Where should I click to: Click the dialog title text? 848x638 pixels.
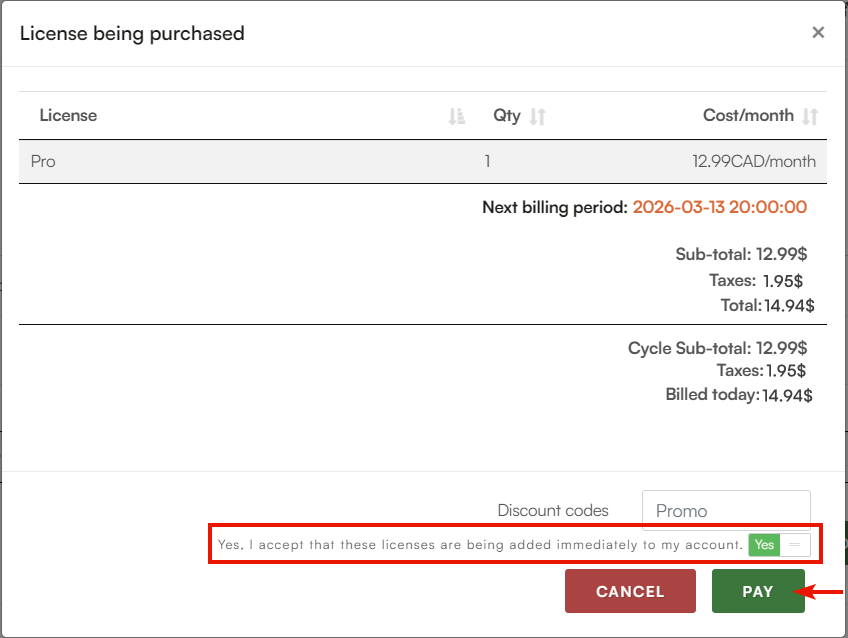click(132, 33)
